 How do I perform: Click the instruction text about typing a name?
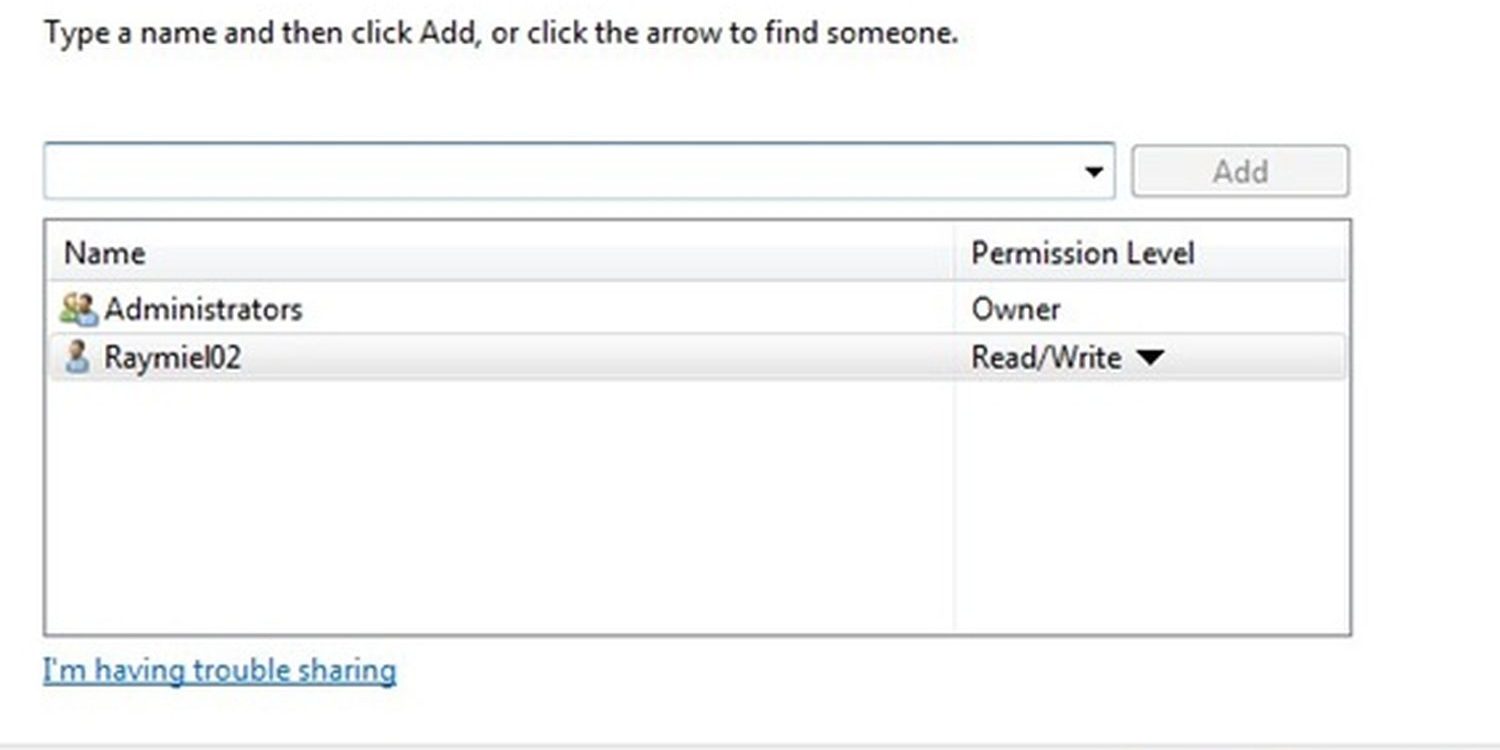(501, 33)
